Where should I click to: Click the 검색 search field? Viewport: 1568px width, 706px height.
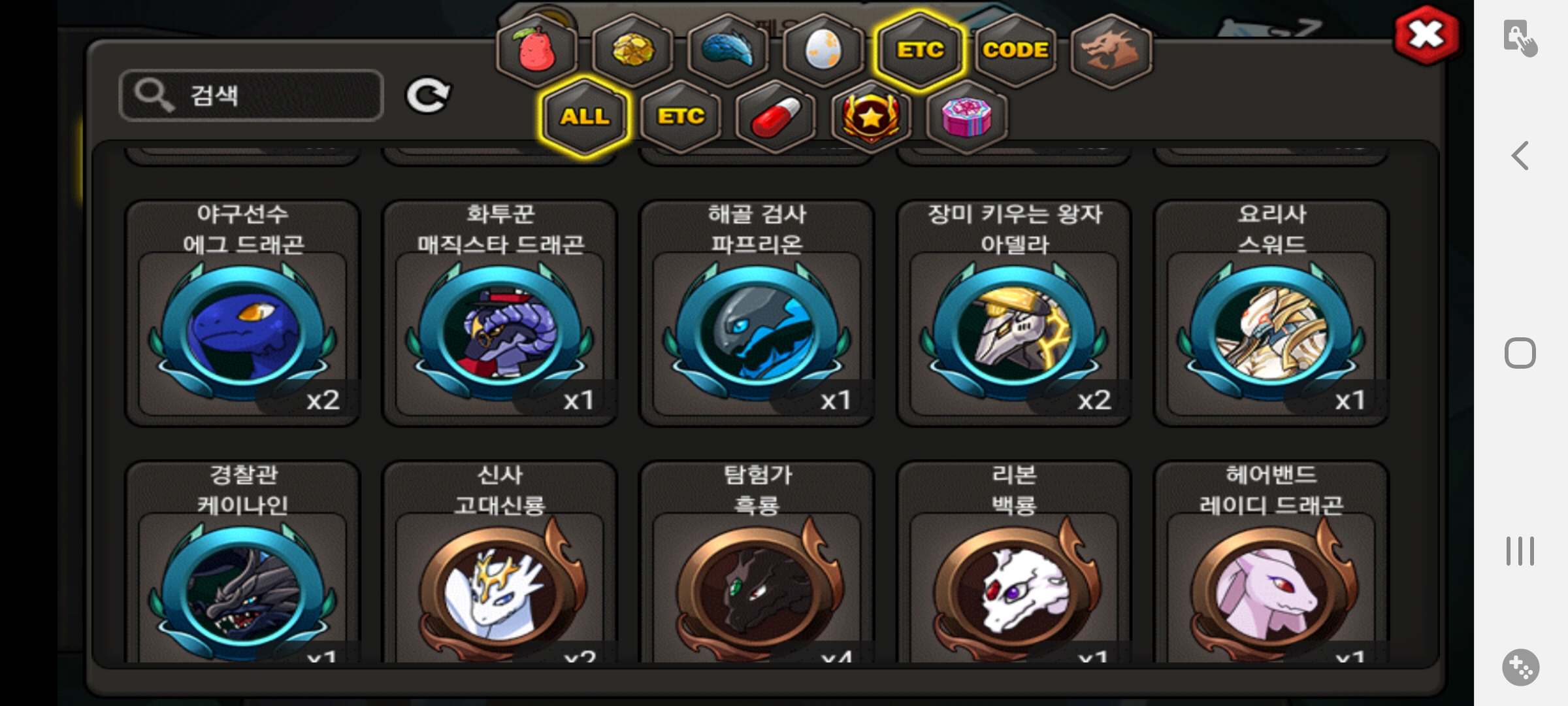pos(252,95)
